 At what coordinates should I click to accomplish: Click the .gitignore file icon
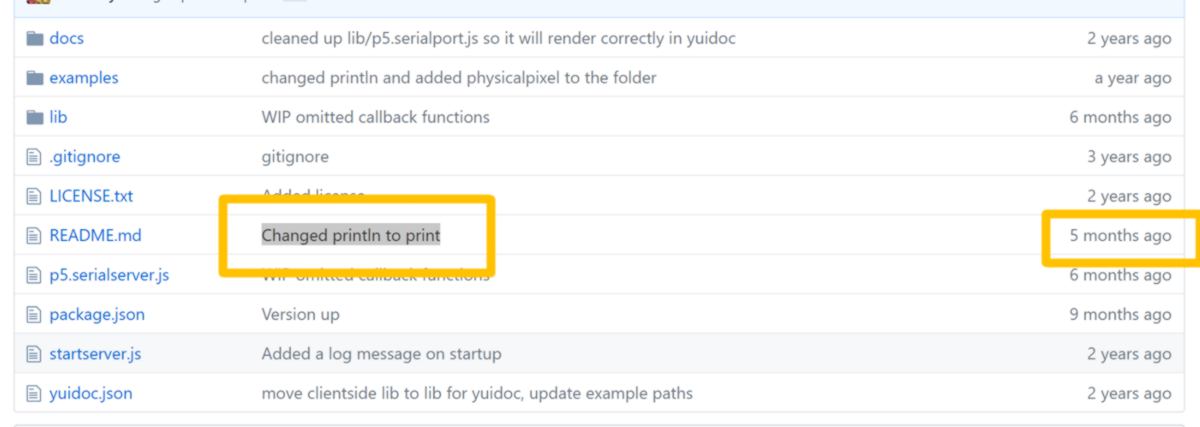coord(35,157)
